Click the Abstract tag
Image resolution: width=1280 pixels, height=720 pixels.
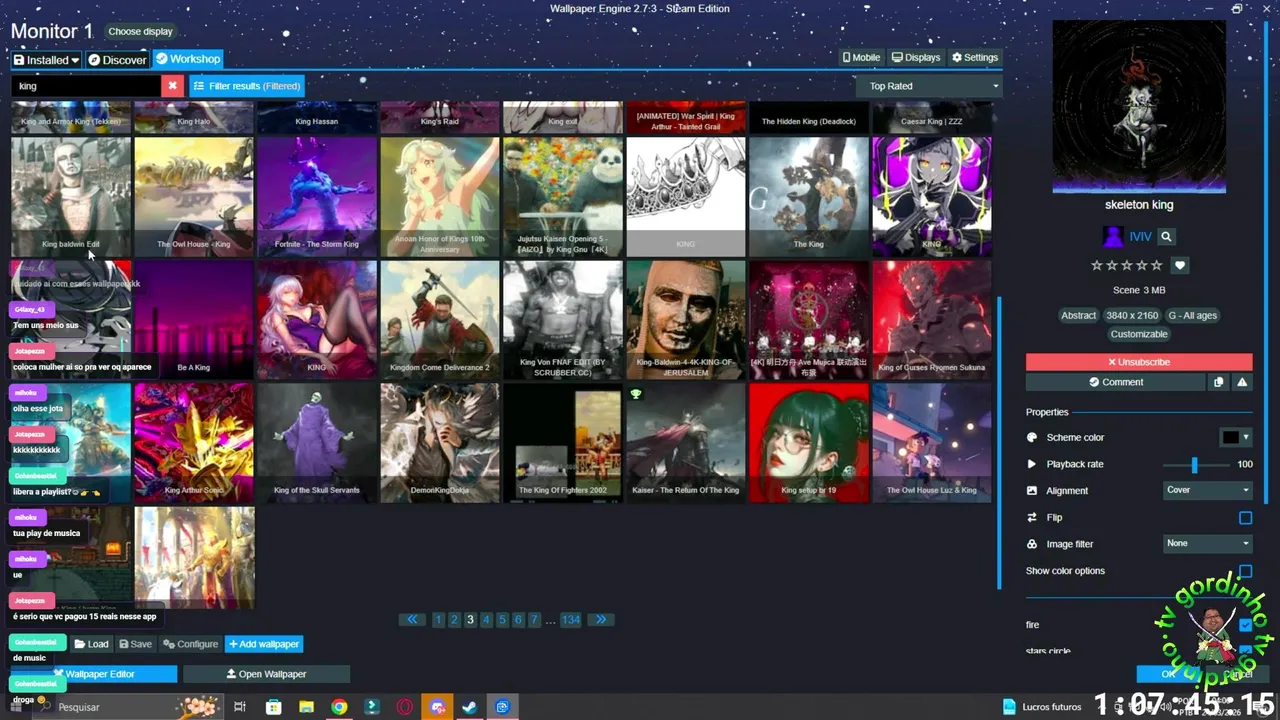coord(1078,316)
